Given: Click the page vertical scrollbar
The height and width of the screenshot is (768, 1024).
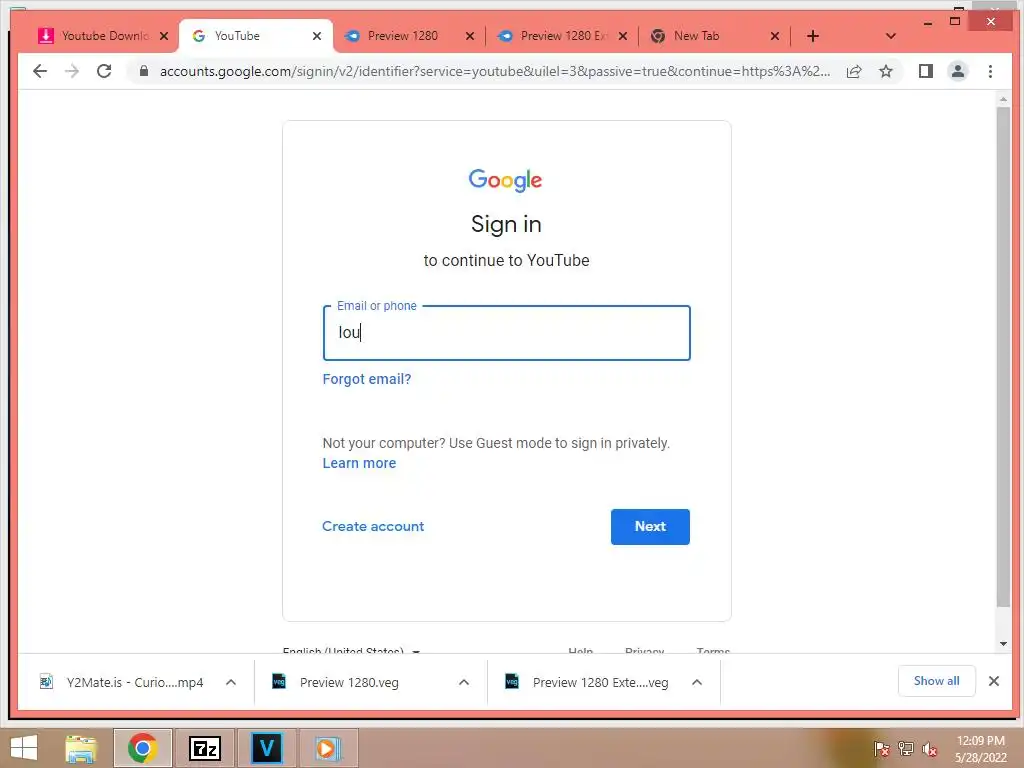Looking at the screenshot, I should pyautogui.click(x=1003, y=357).
